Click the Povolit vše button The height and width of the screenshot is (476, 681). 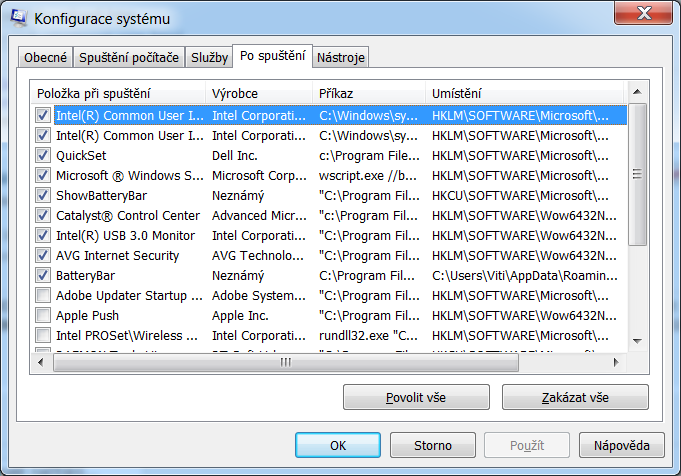(416, 397)
